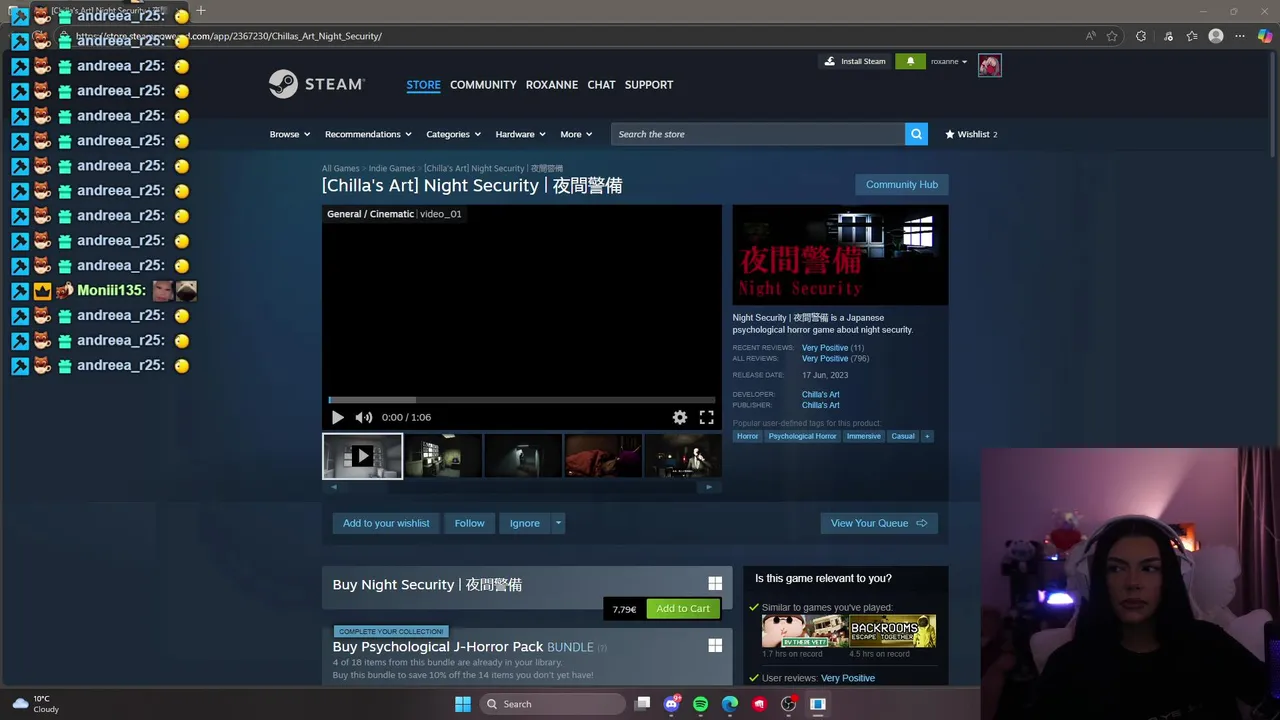Click the read aloud icon in address bar
Image resolution: width=1280 pixels, height=720 pixels.
[x=1090, y=36]
